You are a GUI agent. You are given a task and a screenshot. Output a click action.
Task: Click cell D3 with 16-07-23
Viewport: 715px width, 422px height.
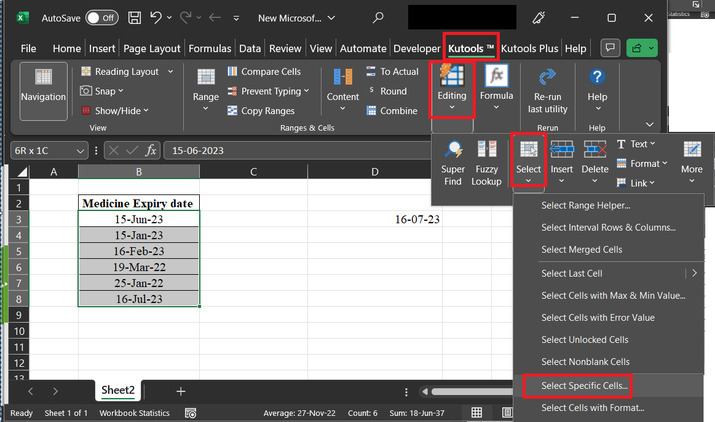(x=375, y=219)
